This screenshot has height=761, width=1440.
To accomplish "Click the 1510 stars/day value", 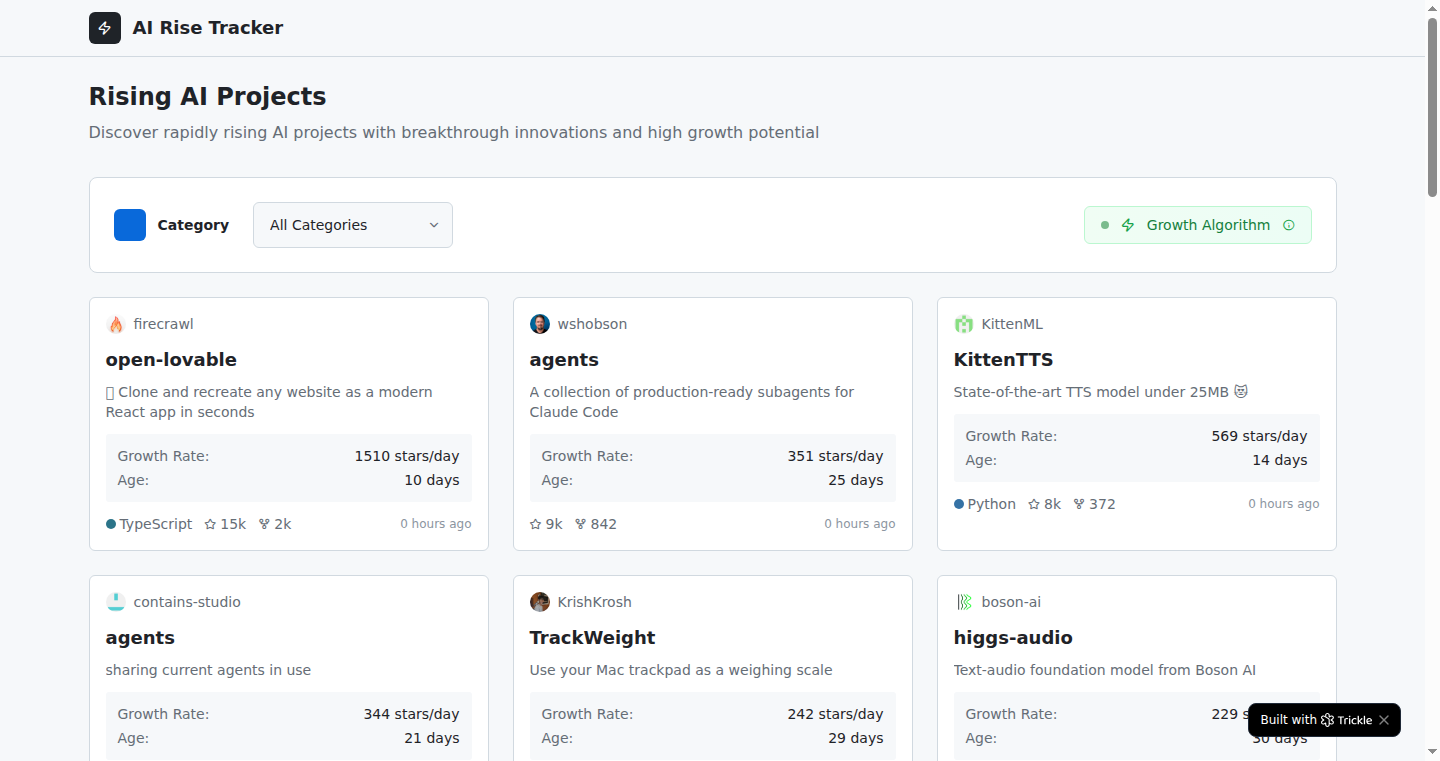I will (407, 456).
